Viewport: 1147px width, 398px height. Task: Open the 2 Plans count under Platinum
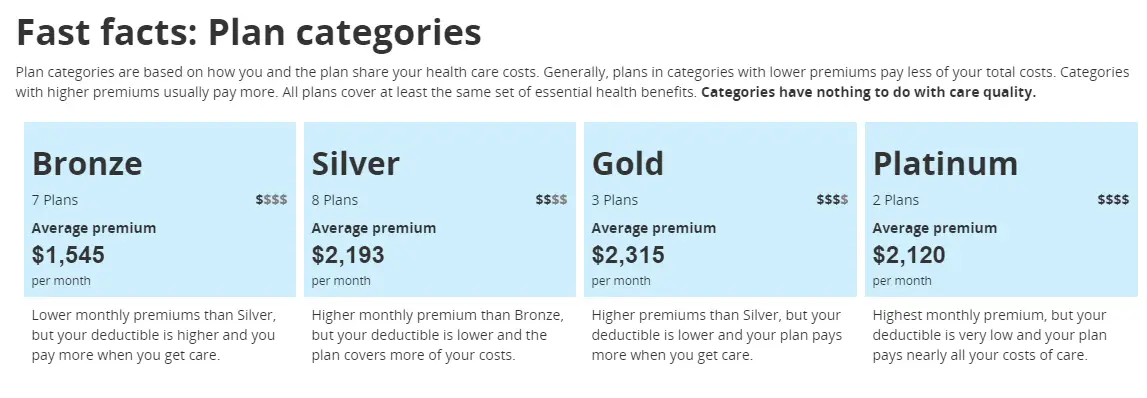896,200
